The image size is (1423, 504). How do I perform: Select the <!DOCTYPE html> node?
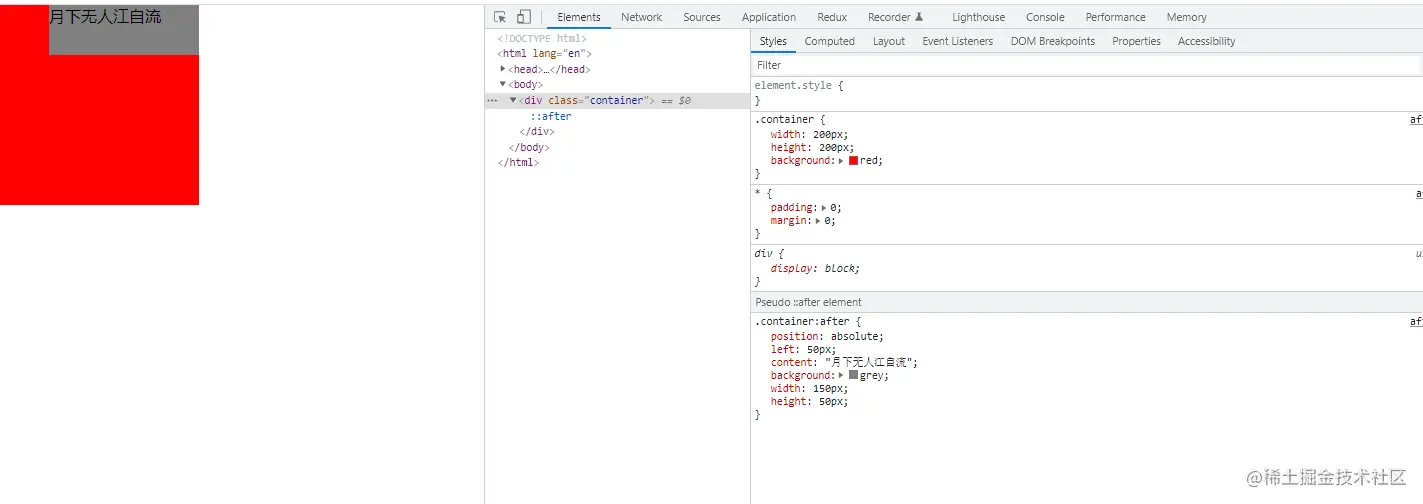coord(542,38)
